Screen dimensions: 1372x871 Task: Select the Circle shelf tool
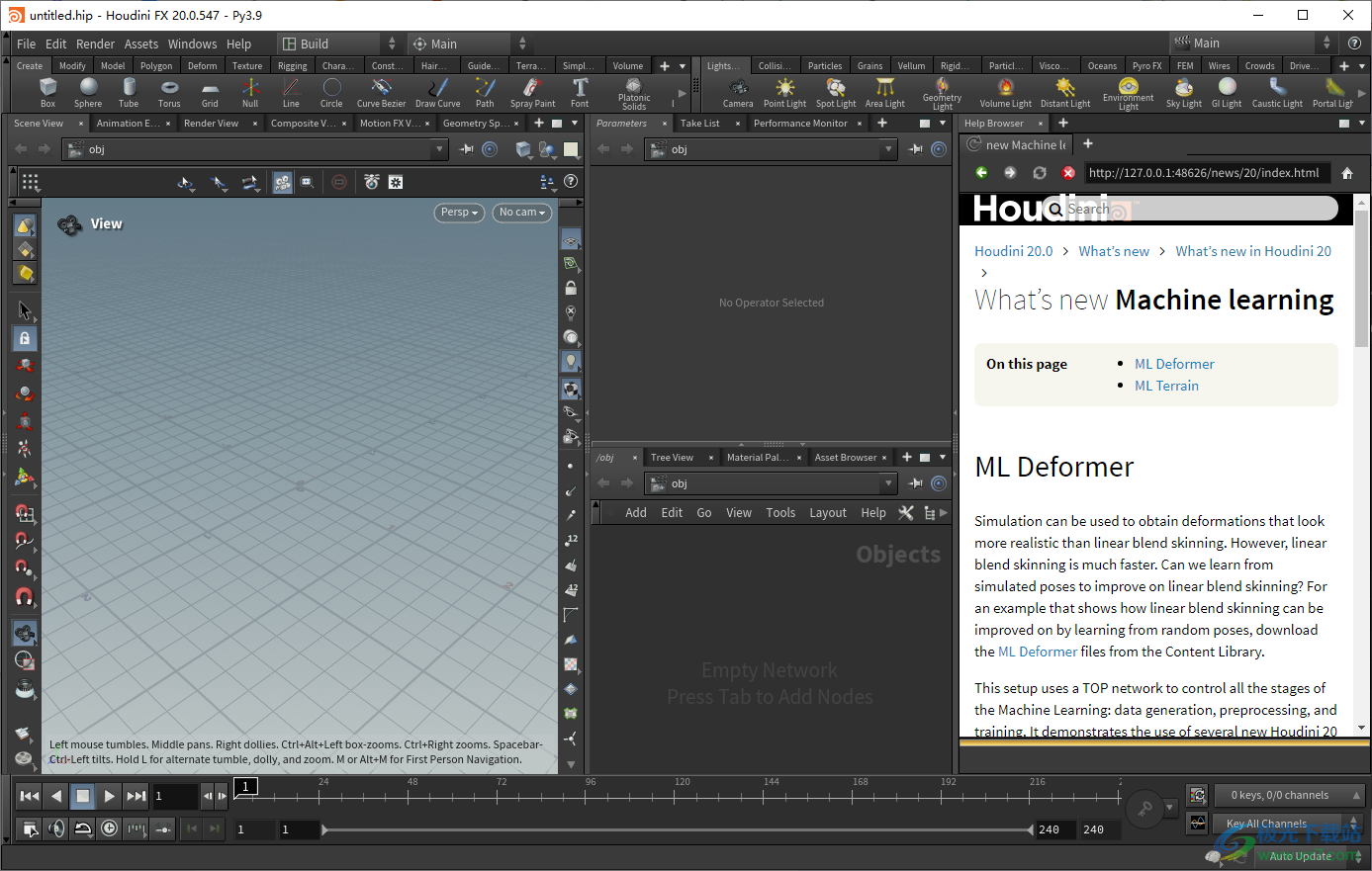pyautogui.click(x=331, y=93)
